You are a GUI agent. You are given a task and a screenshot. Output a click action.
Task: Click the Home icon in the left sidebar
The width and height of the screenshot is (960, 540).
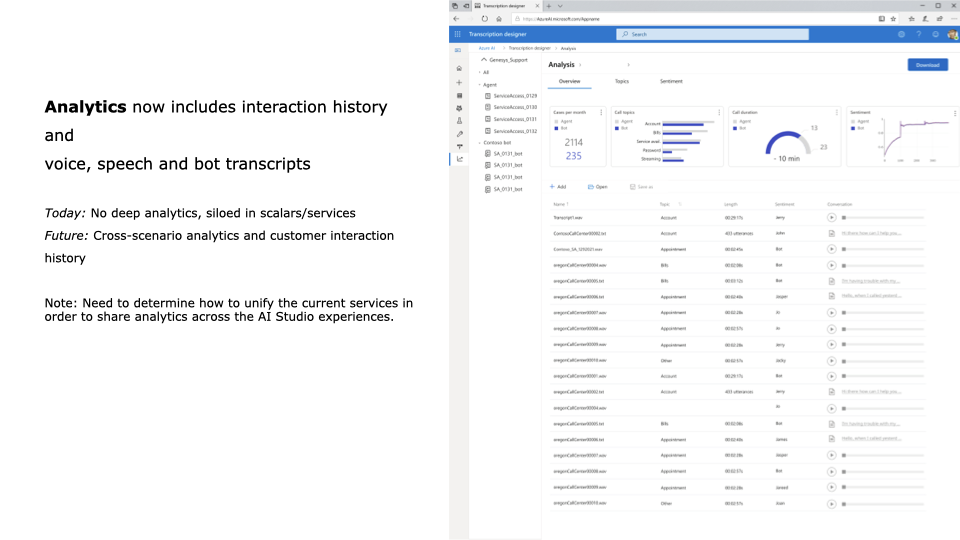[459, 69]
